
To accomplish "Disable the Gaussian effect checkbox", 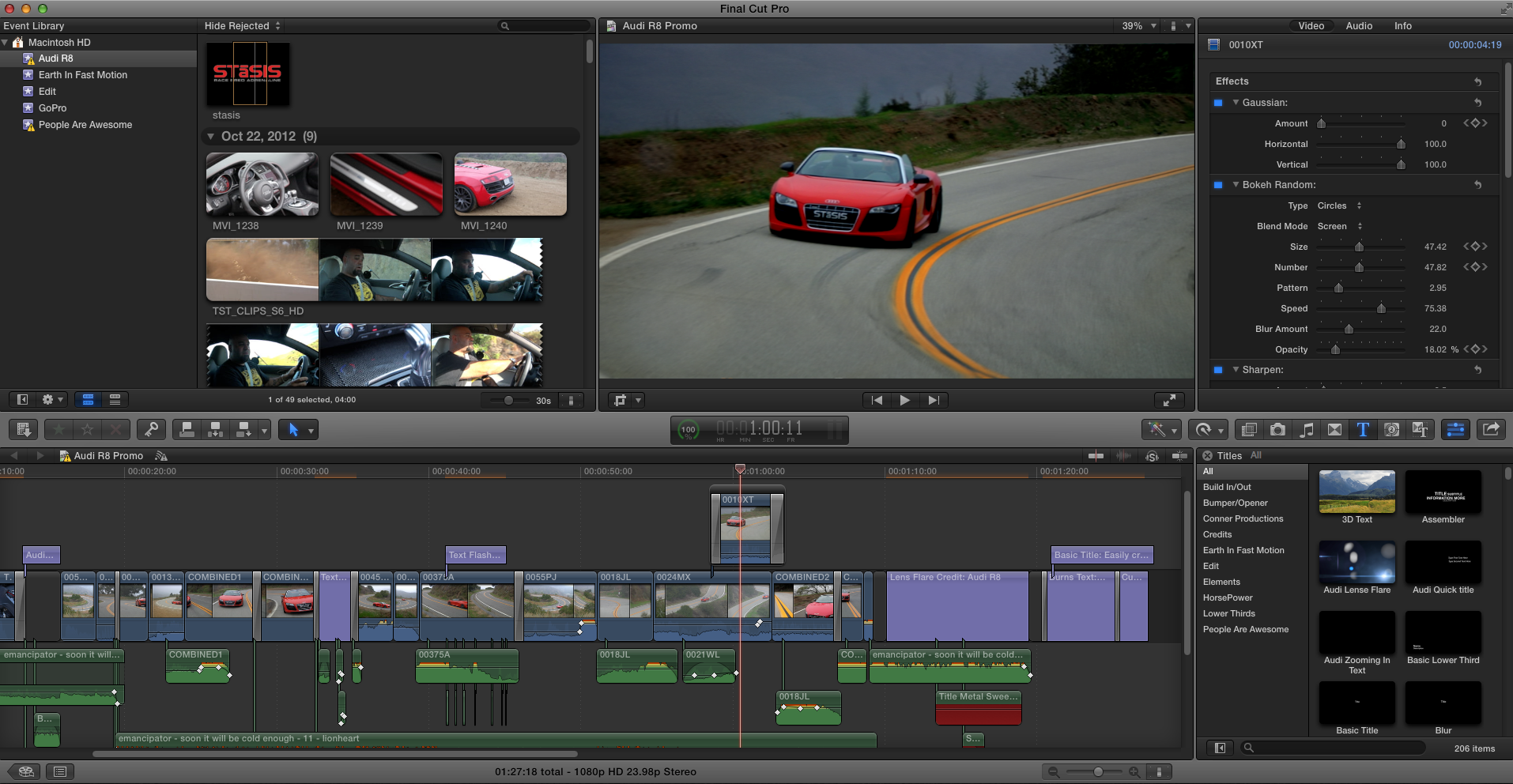I will (1218, 103).
